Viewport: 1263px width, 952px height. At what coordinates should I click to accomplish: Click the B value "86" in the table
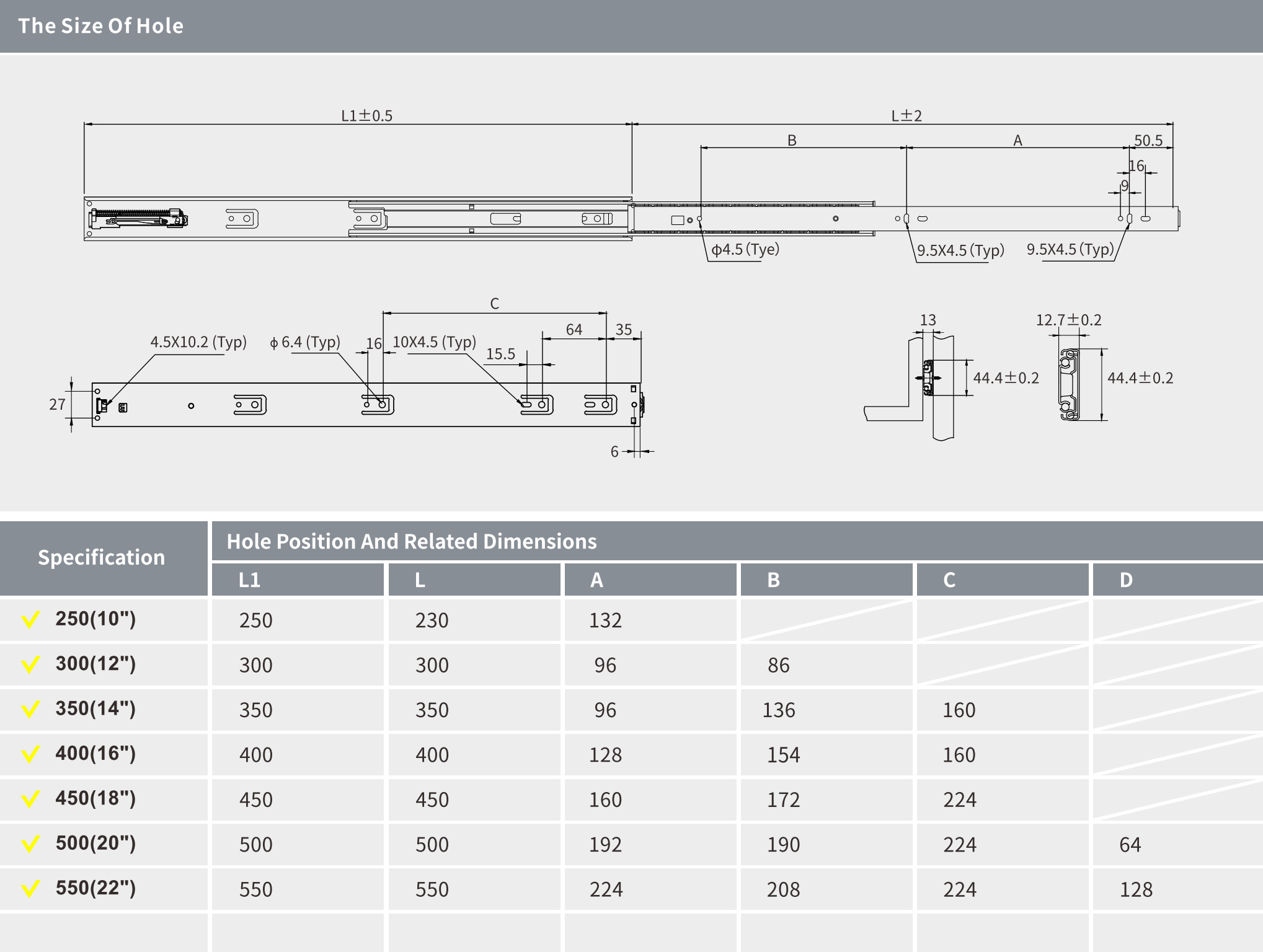[x=779, y=666]
